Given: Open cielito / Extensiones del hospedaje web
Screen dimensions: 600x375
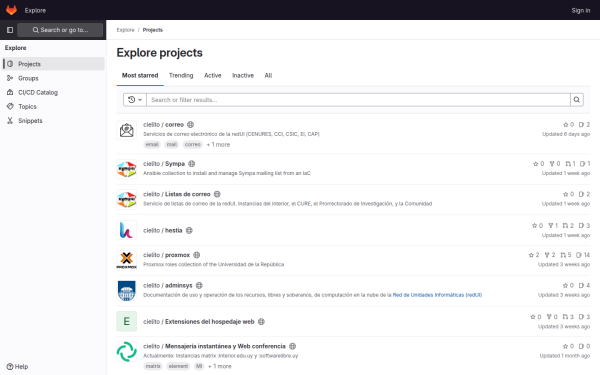Looking at the screenshot, I should (199, 321).
